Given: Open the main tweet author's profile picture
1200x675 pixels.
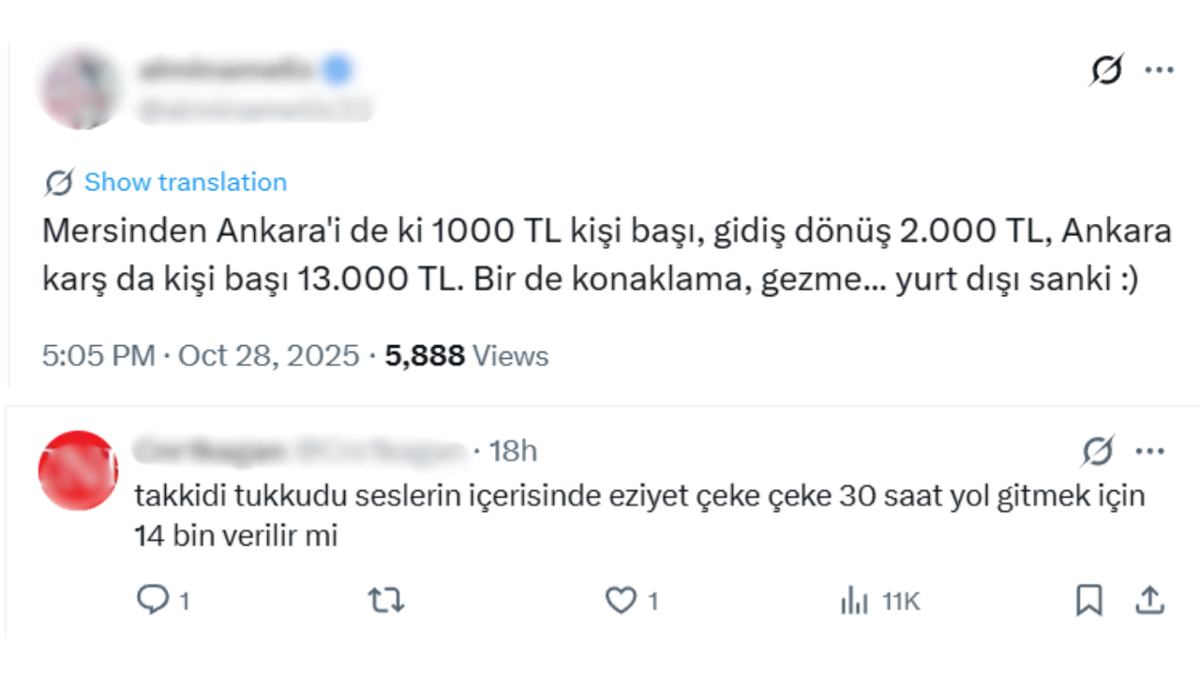Looking at the screenshot, I should click(80, 88).
